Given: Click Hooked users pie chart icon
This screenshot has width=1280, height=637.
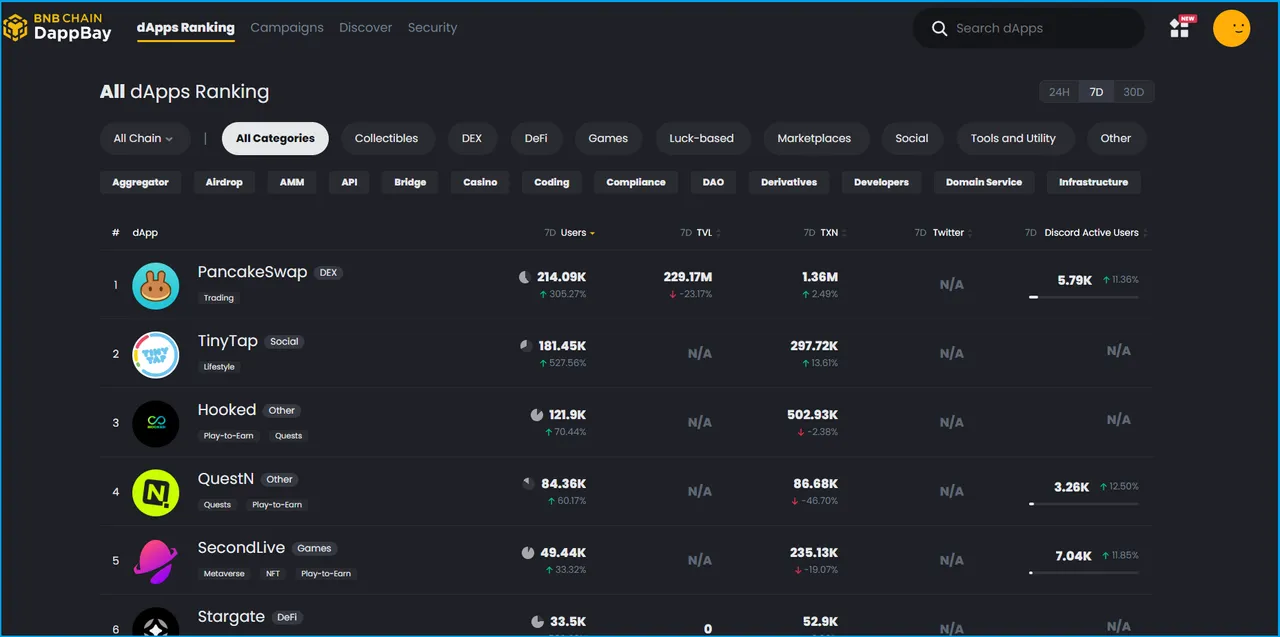Looking at the screenshot, I should (x=536, y=415).
